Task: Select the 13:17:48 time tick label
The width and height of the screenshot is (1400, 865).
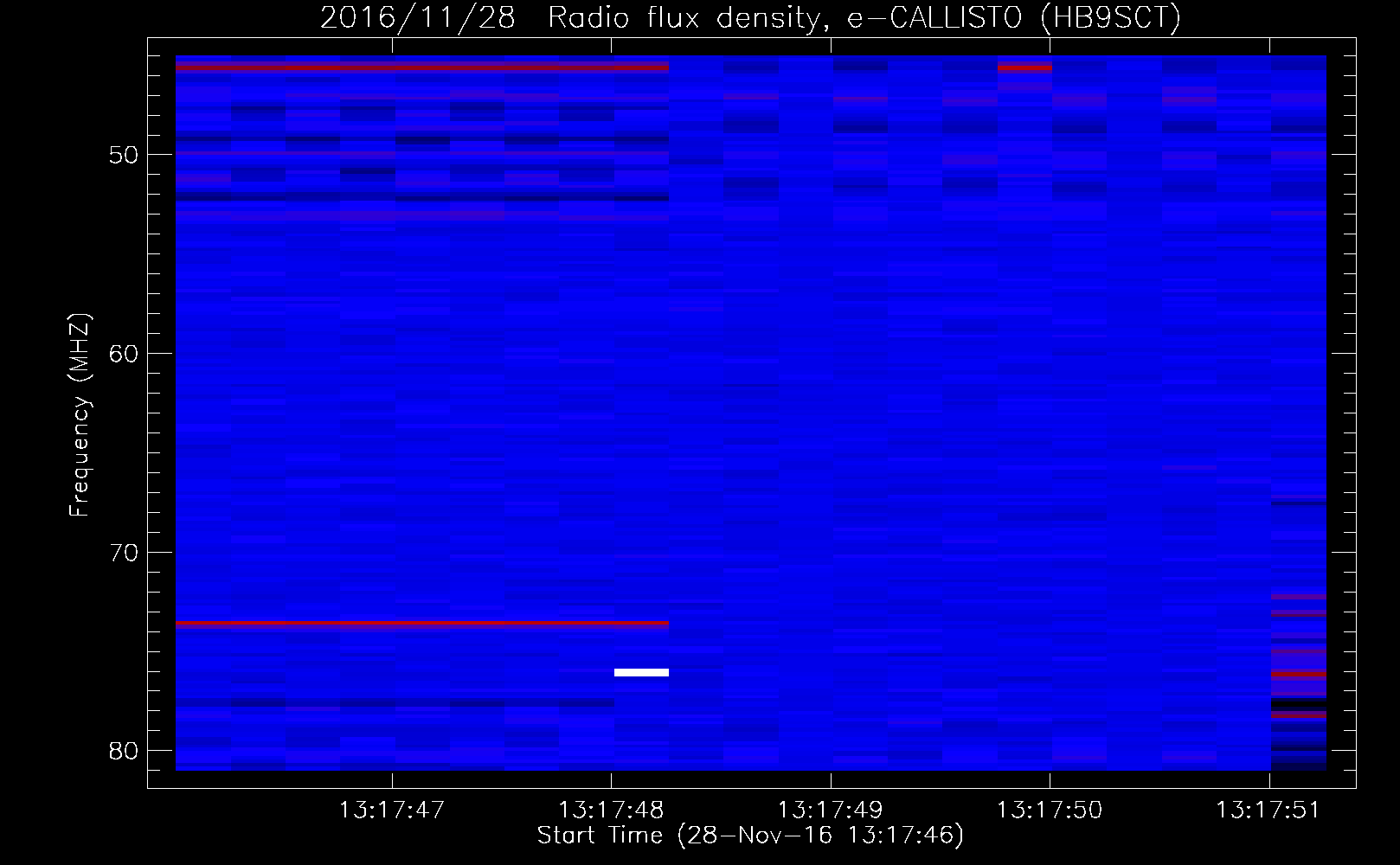Action: (611, 811)
